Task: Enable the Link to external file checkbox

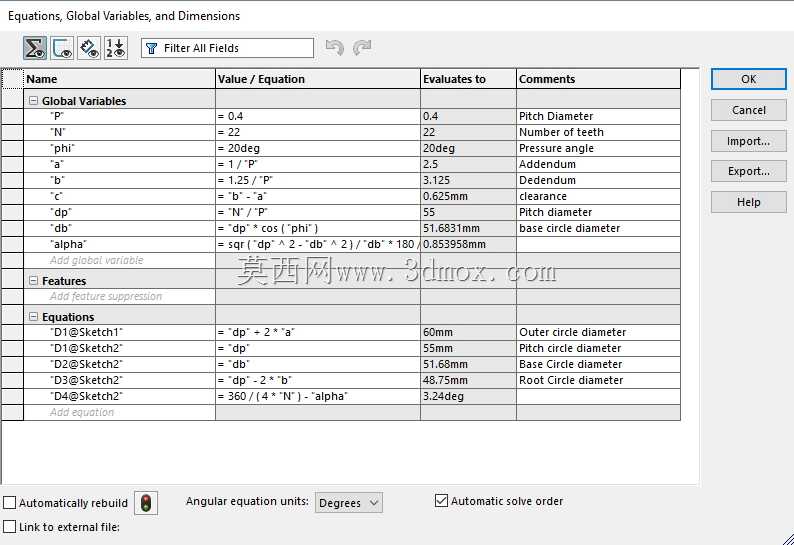Action: tap(10, 526)
